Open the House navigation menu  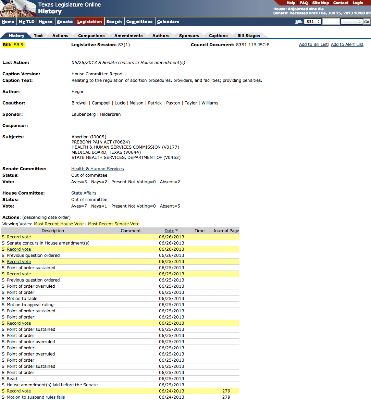pyautogui.click(x=45, y=22)
